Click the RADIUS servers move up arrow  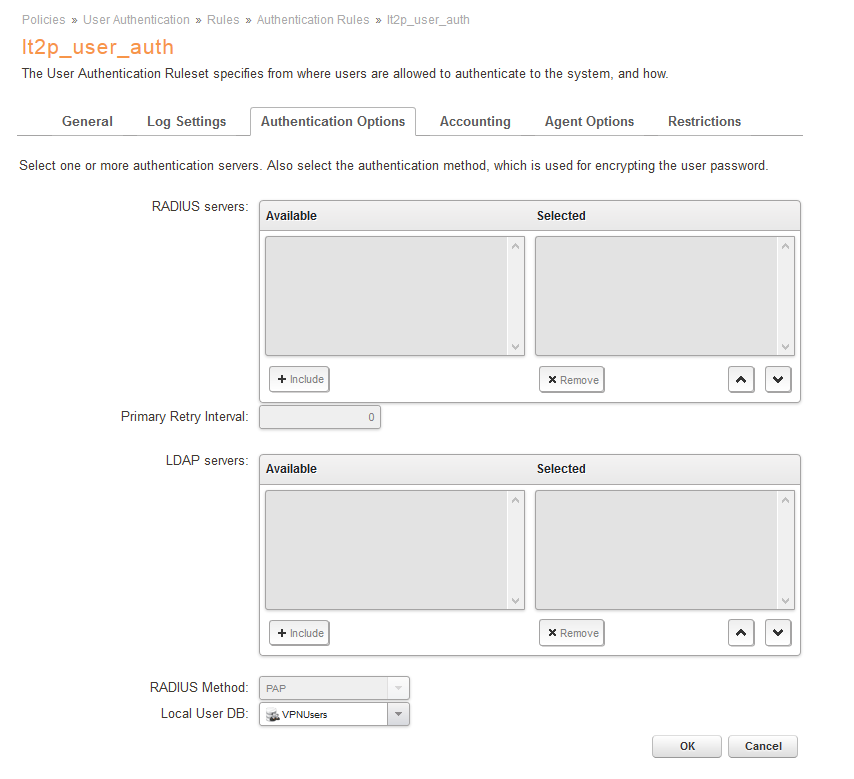[741, 380]
